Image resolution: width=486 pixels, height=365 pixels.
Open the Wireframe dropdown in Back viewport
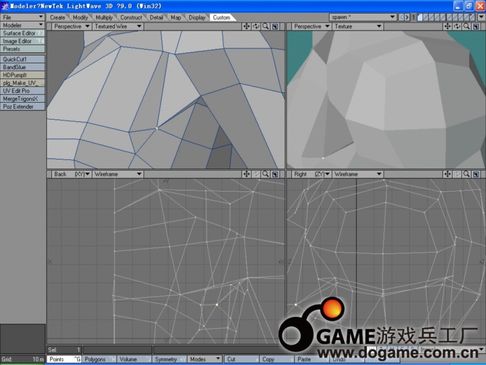[118, 174]
